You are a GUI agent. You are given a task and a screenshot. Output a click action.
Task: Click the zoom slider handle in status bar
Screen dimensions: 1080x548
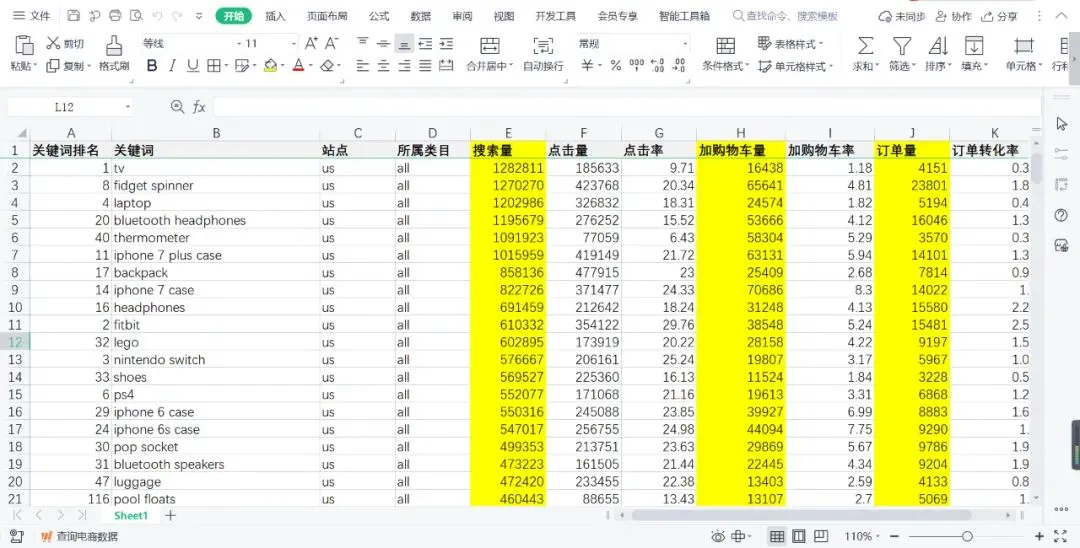click(967, 536)
